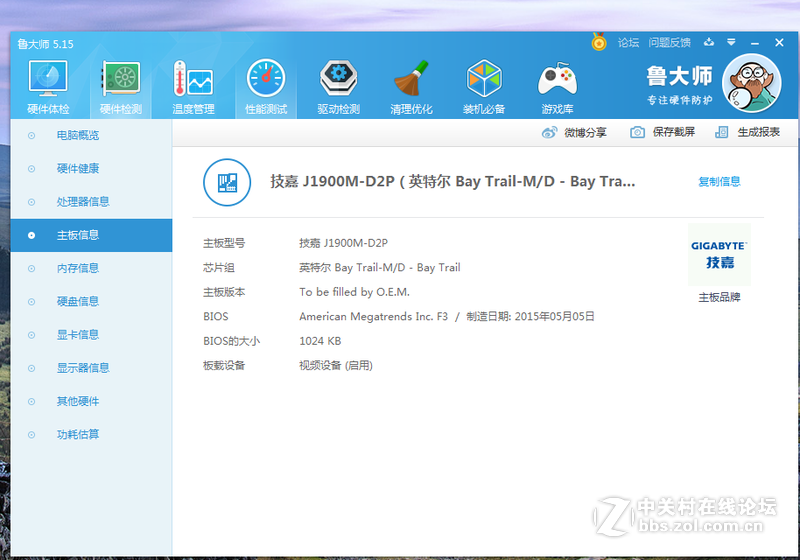800x560 pixels.
Task: Click the round motherboard icon beside title
Action: click(227, 182)
